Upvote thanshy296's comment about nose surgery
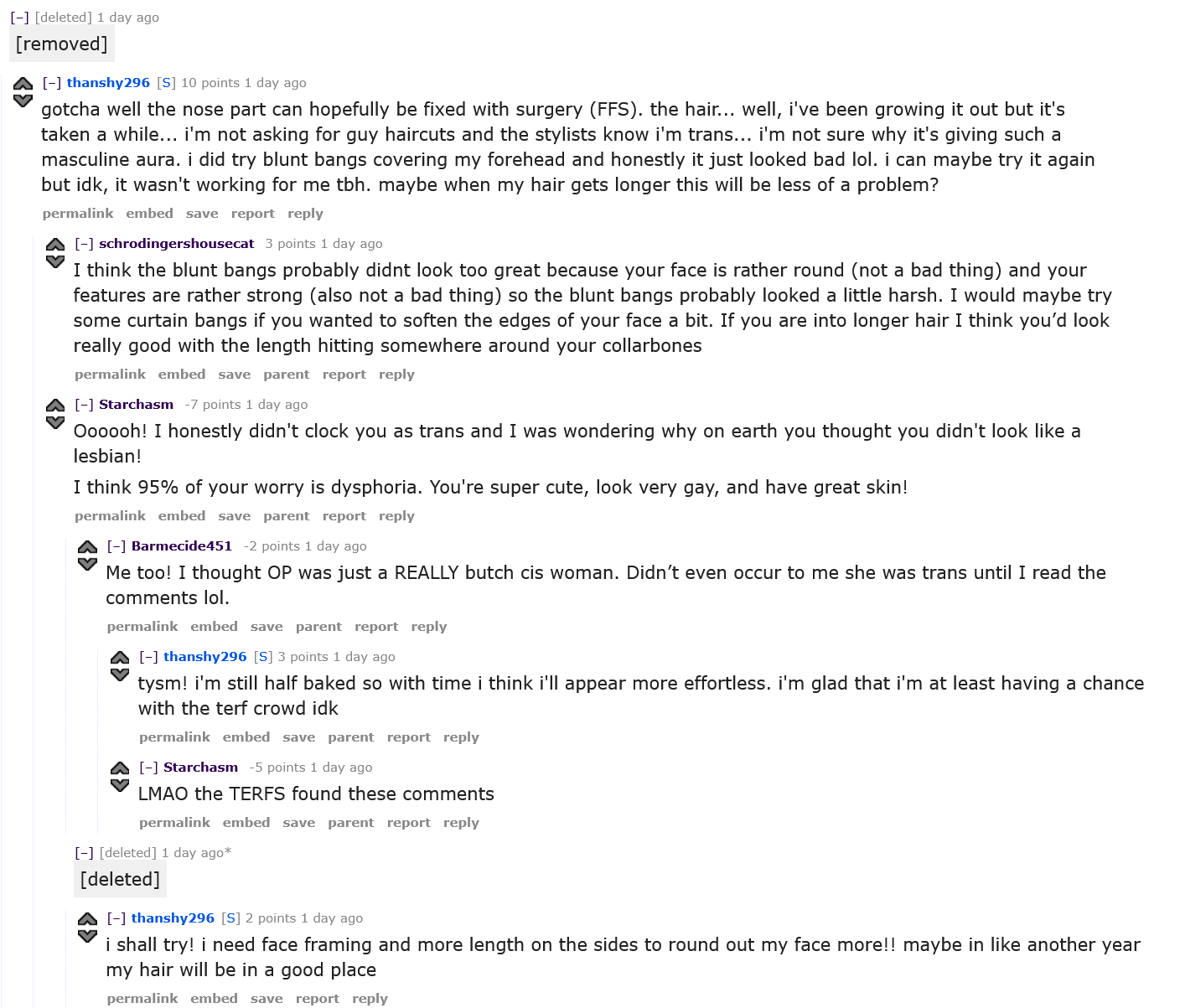The width and height of the screenshot is (1180, 1008). pyautogui.click(x=23, y=84)
